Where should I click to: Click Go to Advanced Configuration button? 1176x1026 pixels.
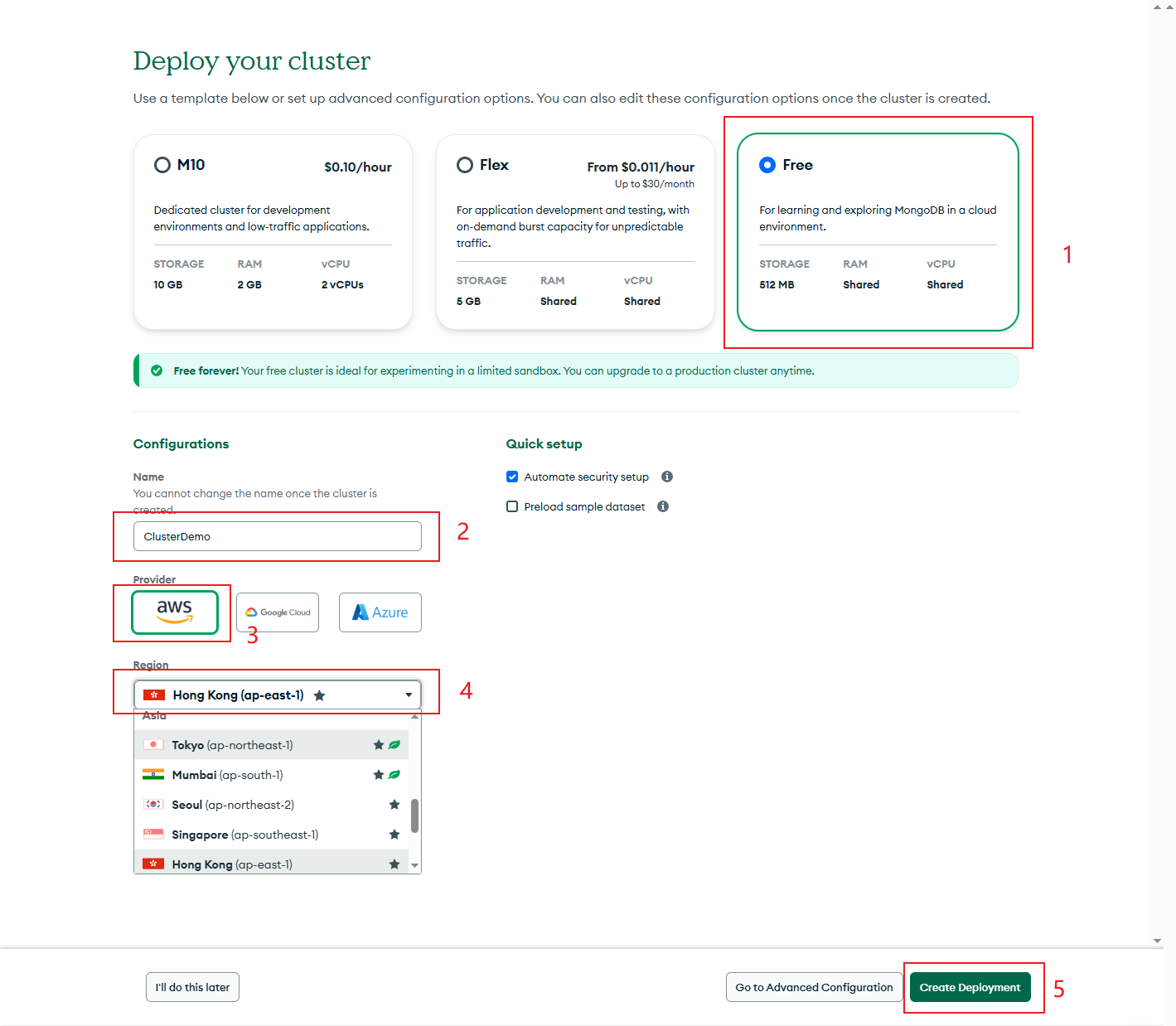[814, 987]
